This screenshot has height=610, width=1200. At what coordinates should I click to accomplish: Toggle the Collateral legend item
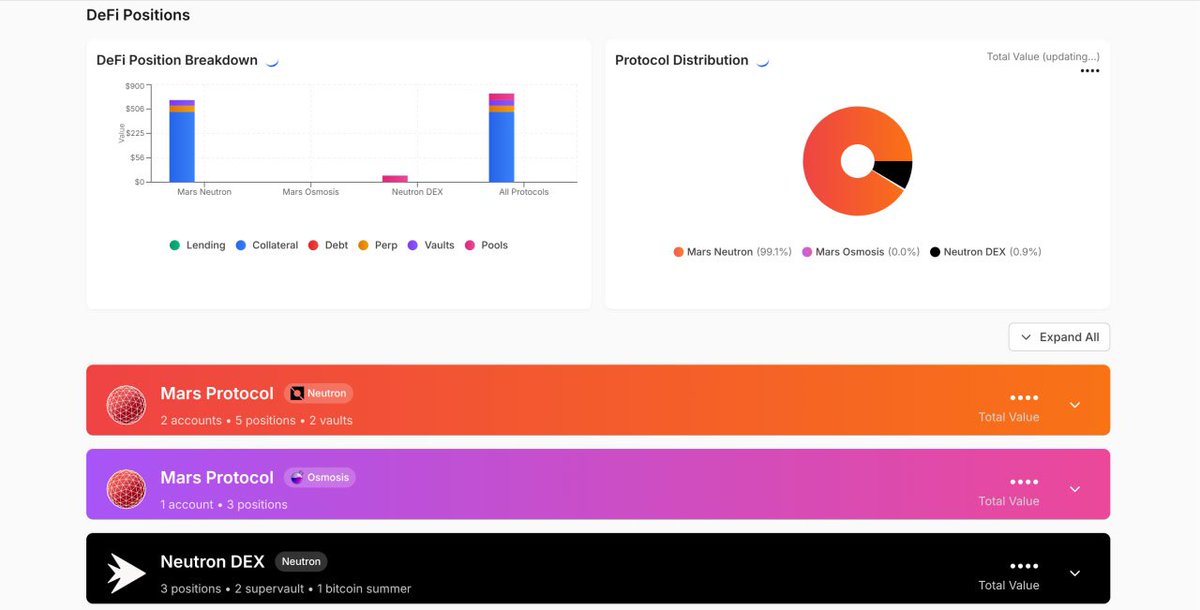coord(267,245)
